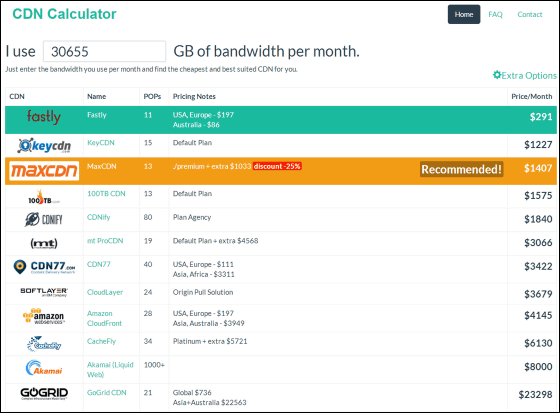Click the Recommended! badge on MaxCDN
Viewport: 560px width, 413px height.
click(461, 169)
